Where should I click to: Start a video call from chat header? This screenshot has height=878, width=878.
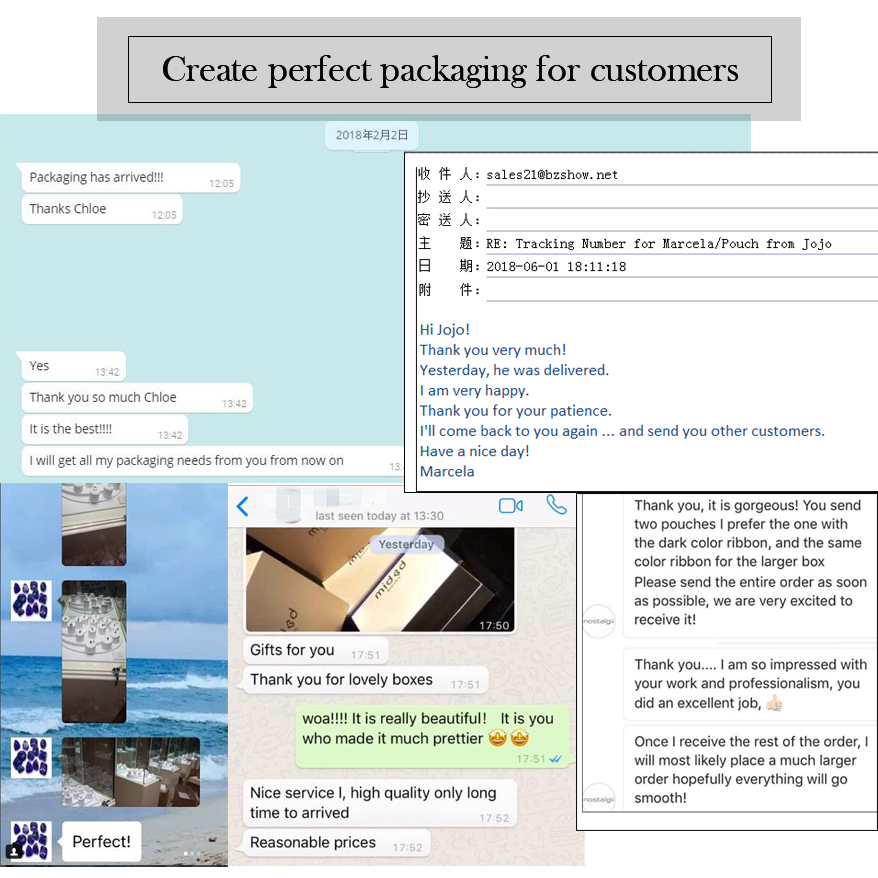pos(511,506)
